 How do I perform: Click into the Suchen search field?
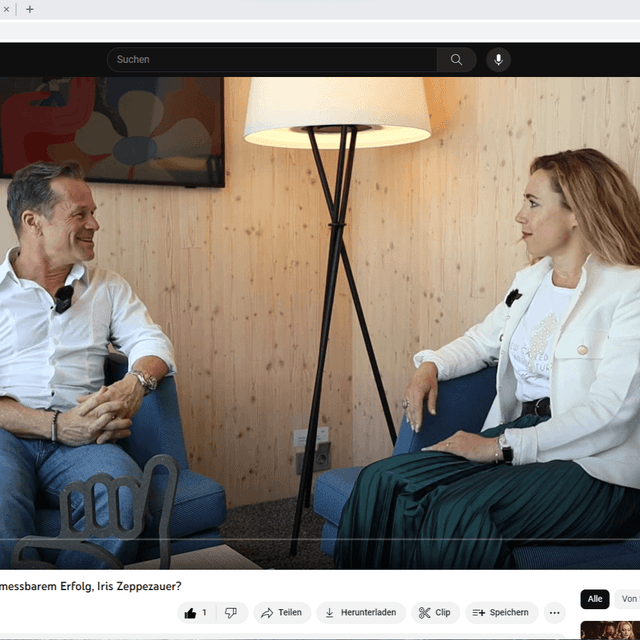click(x=270, y=60)
